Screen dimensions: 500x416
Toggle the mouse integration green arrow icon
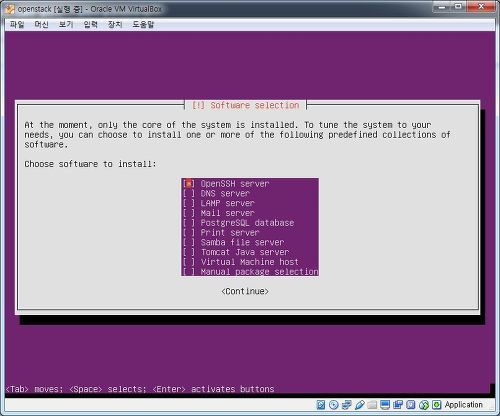click(424, 405)
